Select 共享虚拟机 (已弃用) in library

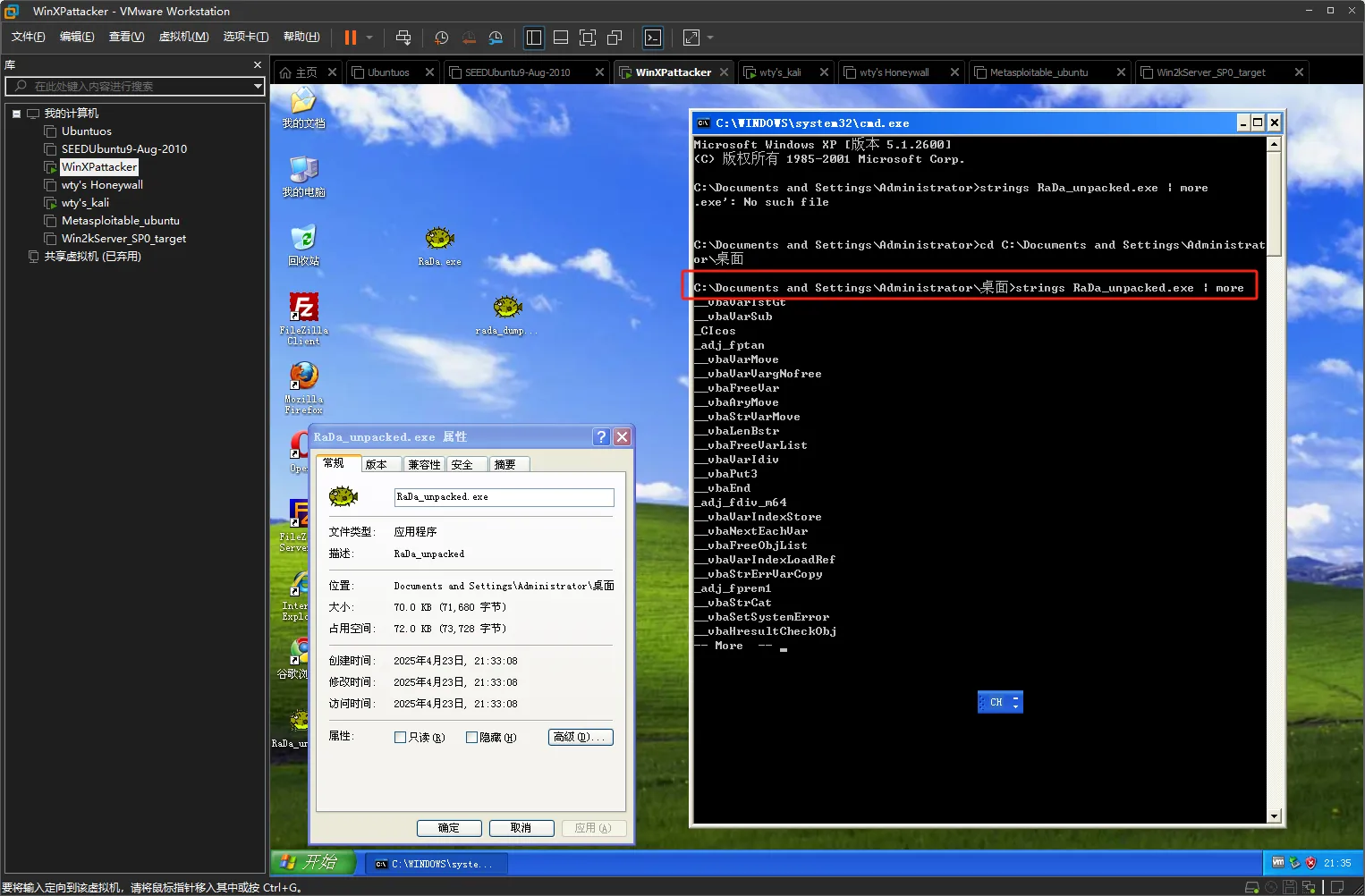coord(92,257)
